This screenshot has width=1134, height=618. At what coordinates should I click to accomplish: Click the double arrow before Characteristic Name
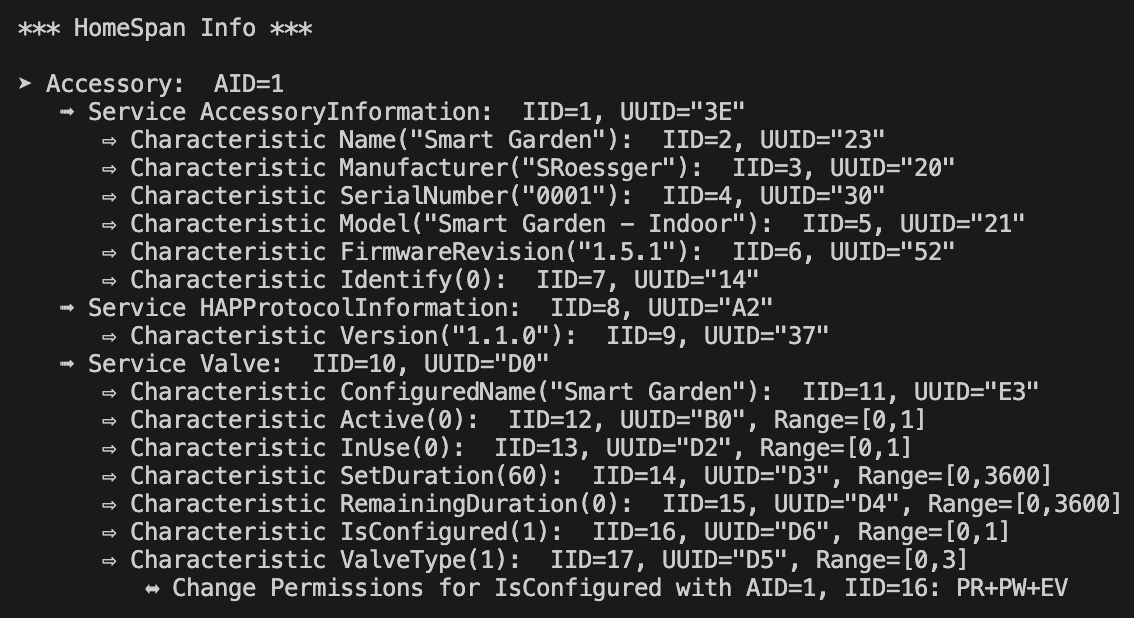(109, 140)
